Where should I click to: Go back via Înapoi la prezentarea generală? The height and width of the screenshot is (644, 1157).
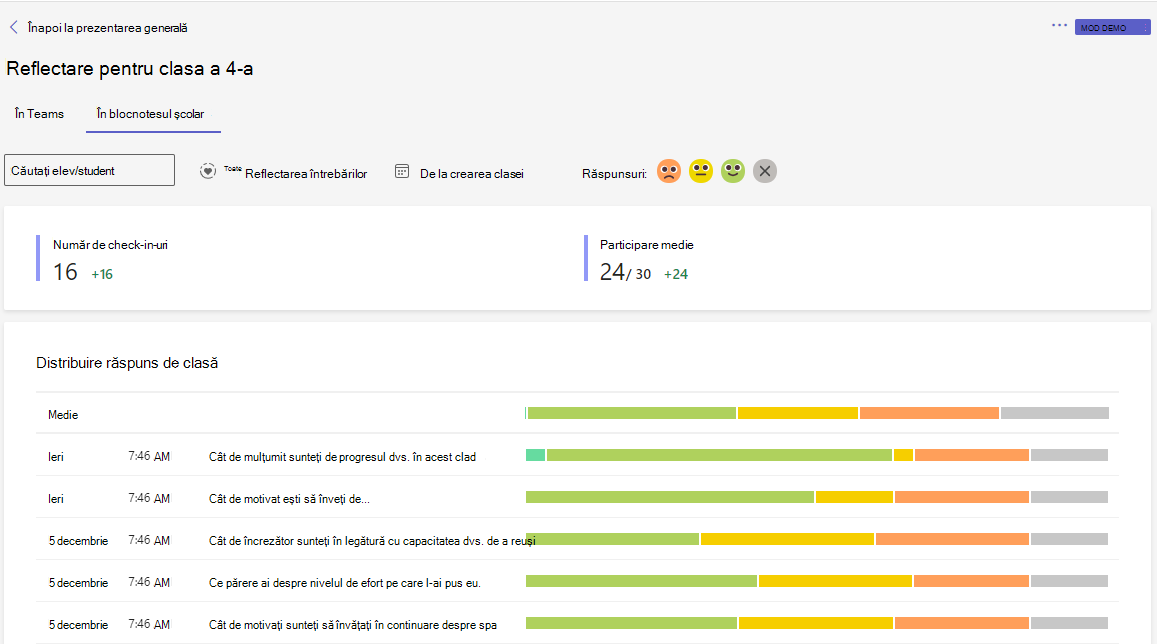[x=107, y=28]
